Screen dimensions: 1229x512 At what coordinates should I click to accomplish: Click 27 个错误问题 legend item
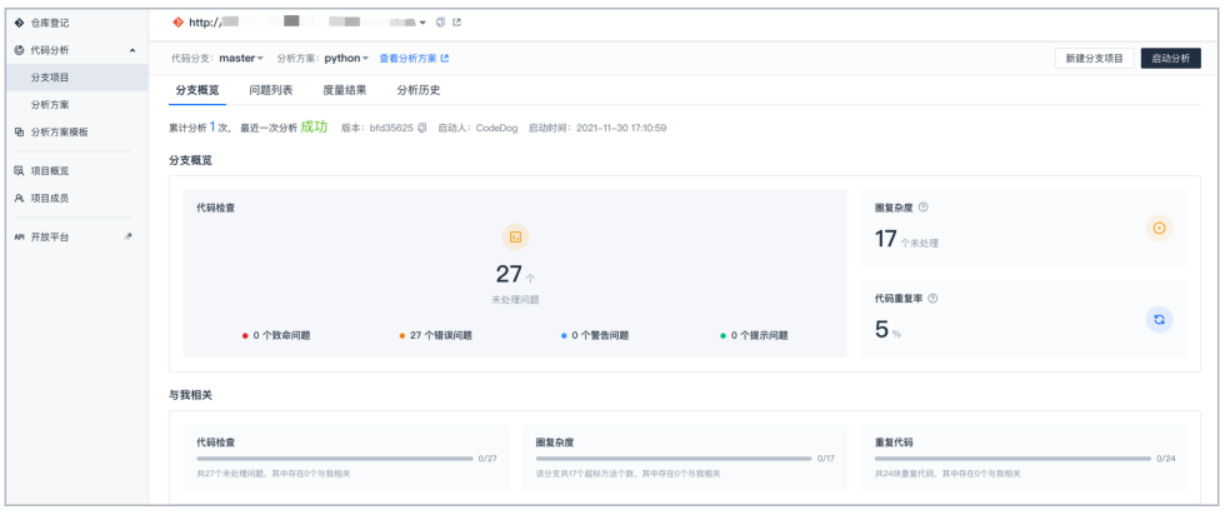tap(435, 336)
